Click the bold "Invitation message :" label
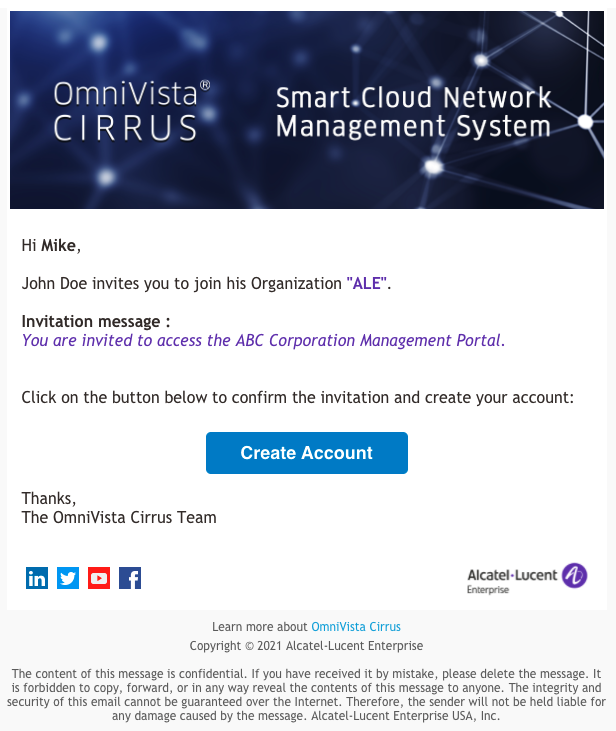 point(96,321)
